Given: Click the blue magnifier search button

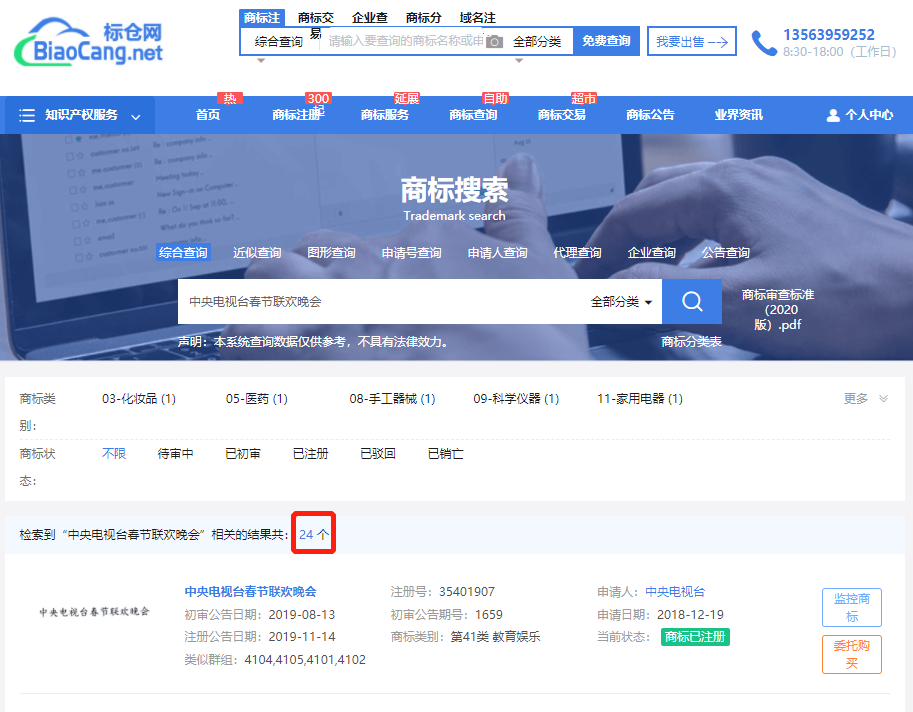Looking at the screenshot, I should [692, 302].
